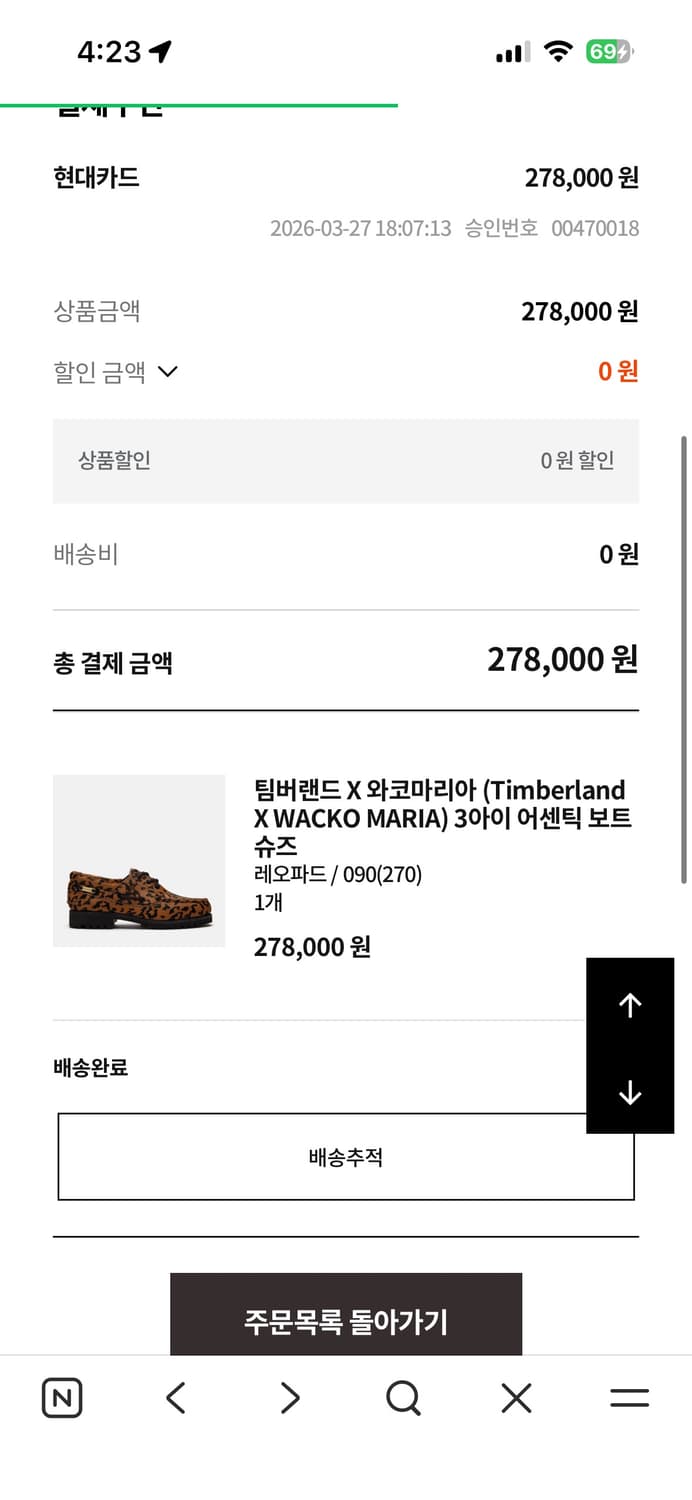
Task: Jump to top with the up arrow icon
Action: coord(630,1005)
